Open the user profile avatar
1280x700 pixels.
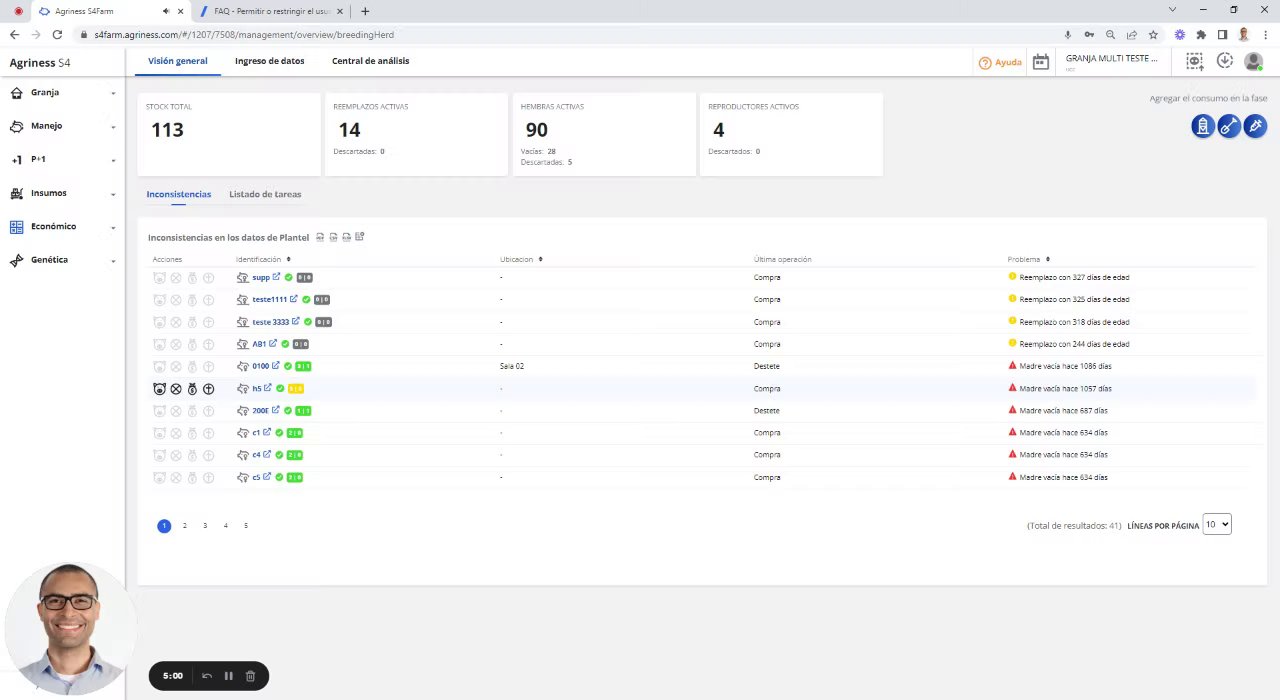click(1253, 62)
